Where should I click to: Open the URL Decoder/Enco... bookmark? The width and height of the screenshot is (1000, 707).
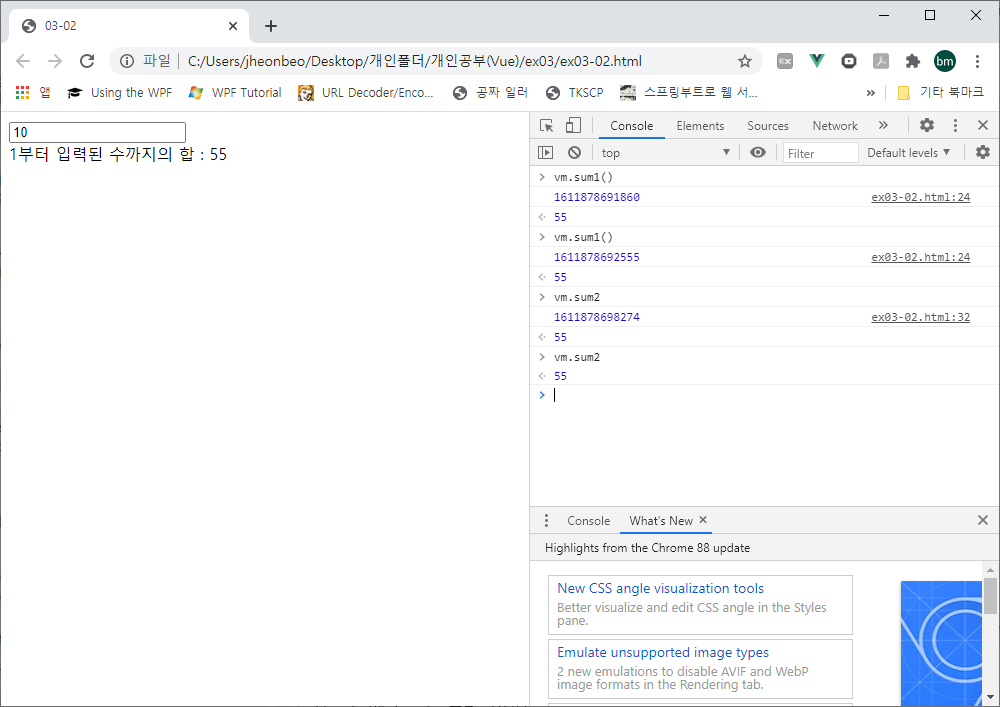click(x=365, y=92)
